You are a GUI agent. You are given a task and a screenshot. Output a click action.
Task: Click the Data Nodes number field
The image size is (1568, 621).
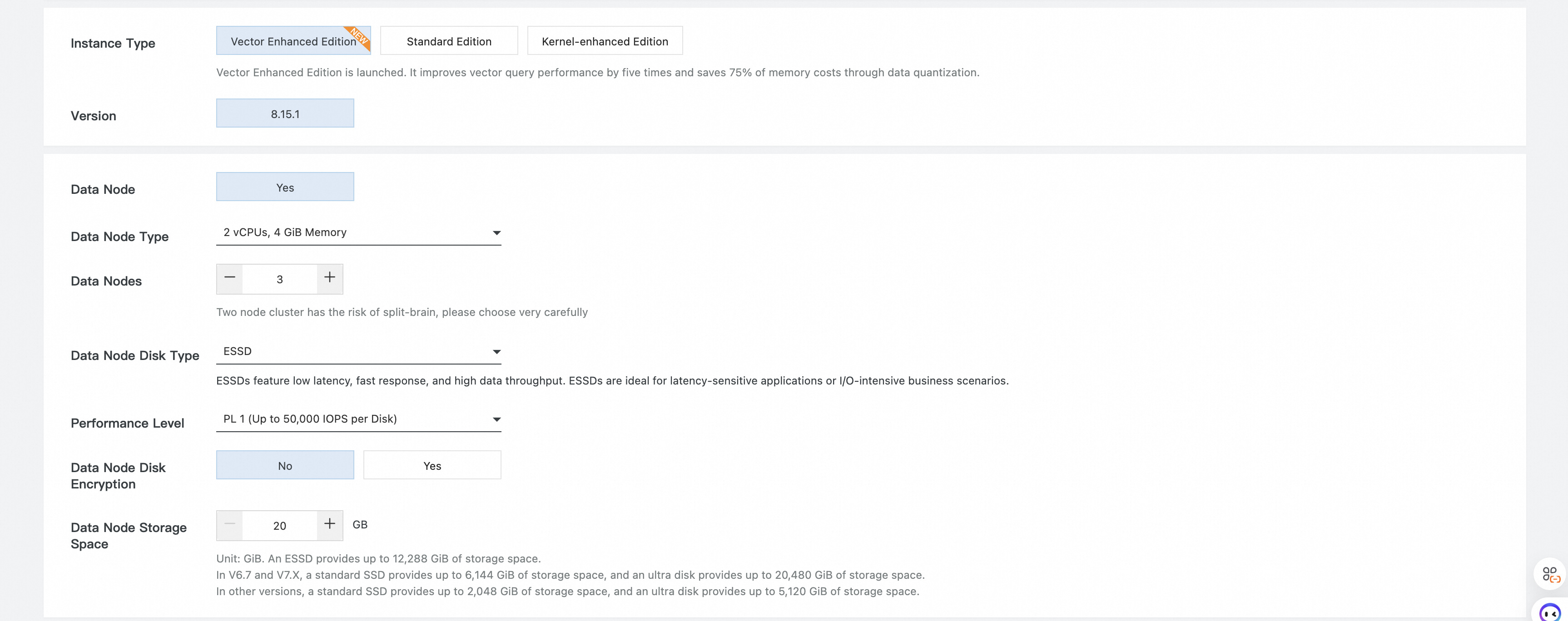pos(279,279)
